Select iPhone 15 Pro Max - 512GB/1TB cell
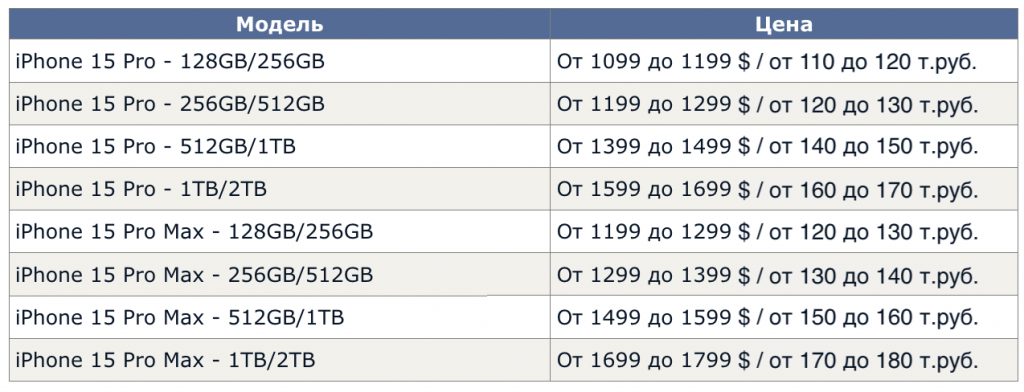The width and height of the screenshot is (1024, 392). (280, 318)
